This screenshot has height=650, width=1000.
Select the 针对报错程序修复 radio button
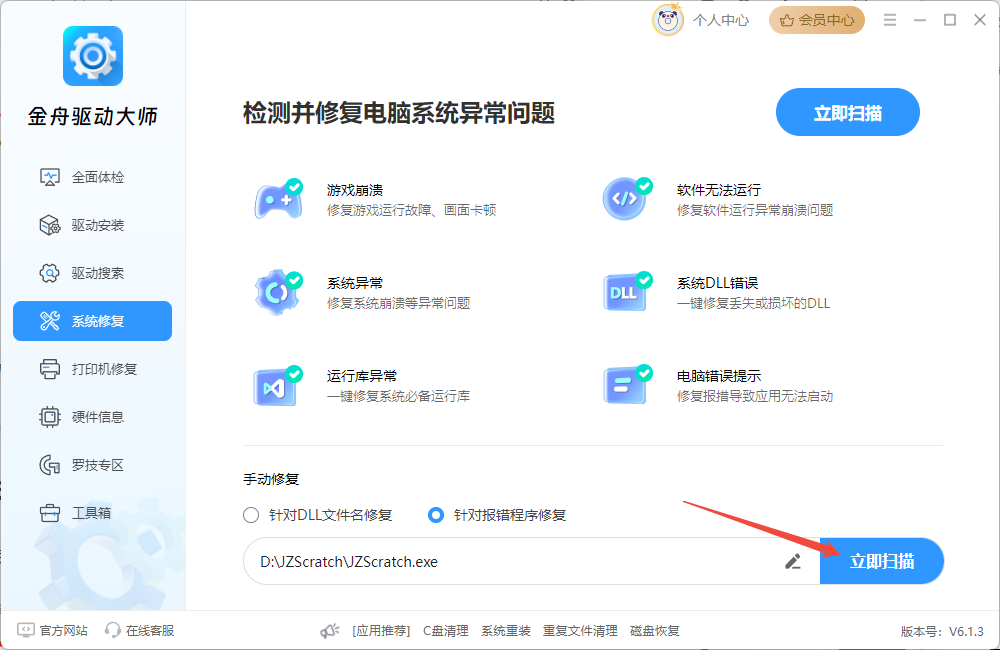coord(436,515)
